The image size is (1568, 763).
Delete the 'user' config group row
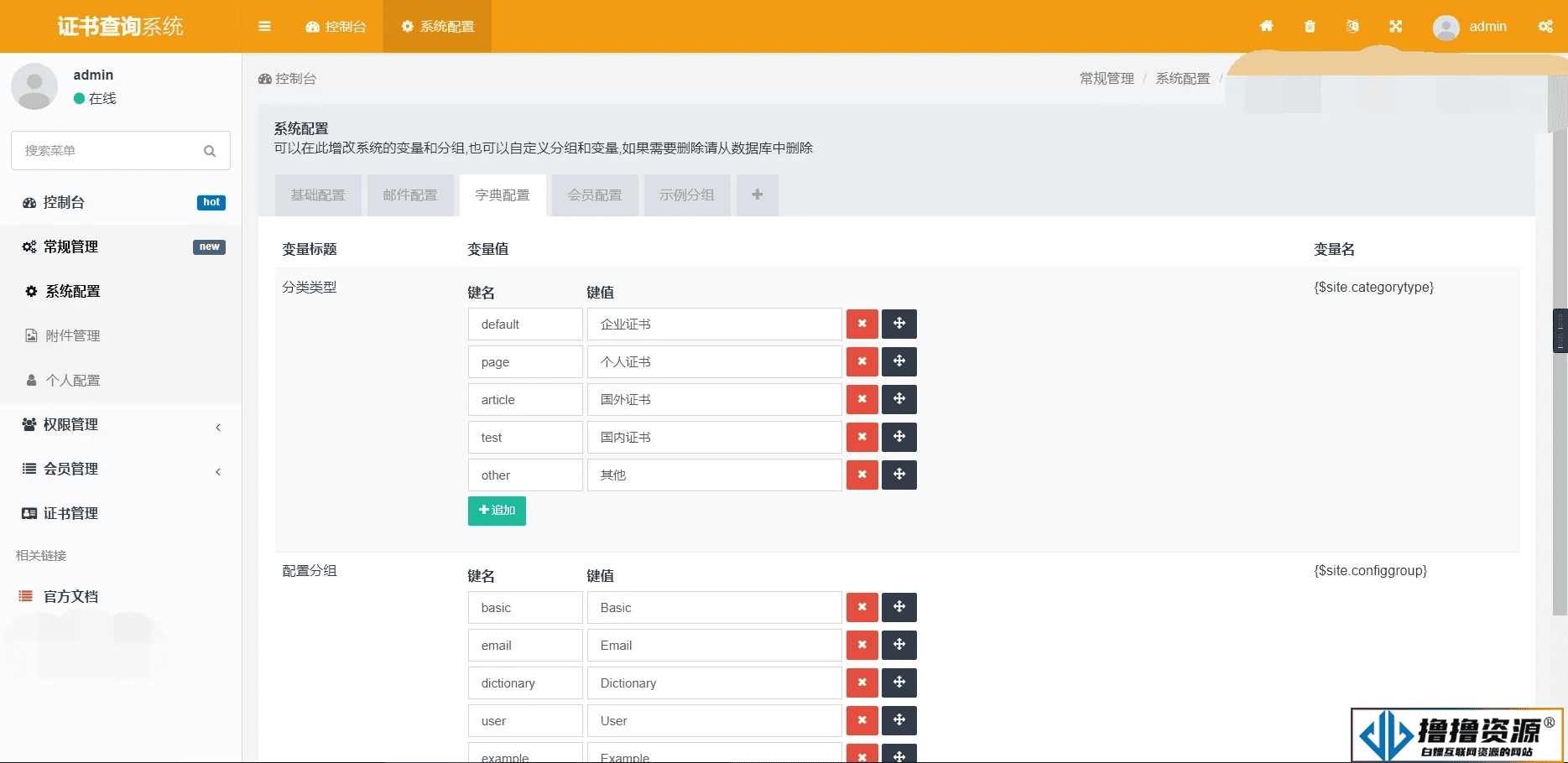pyautogui.click(x=862, y=720)
